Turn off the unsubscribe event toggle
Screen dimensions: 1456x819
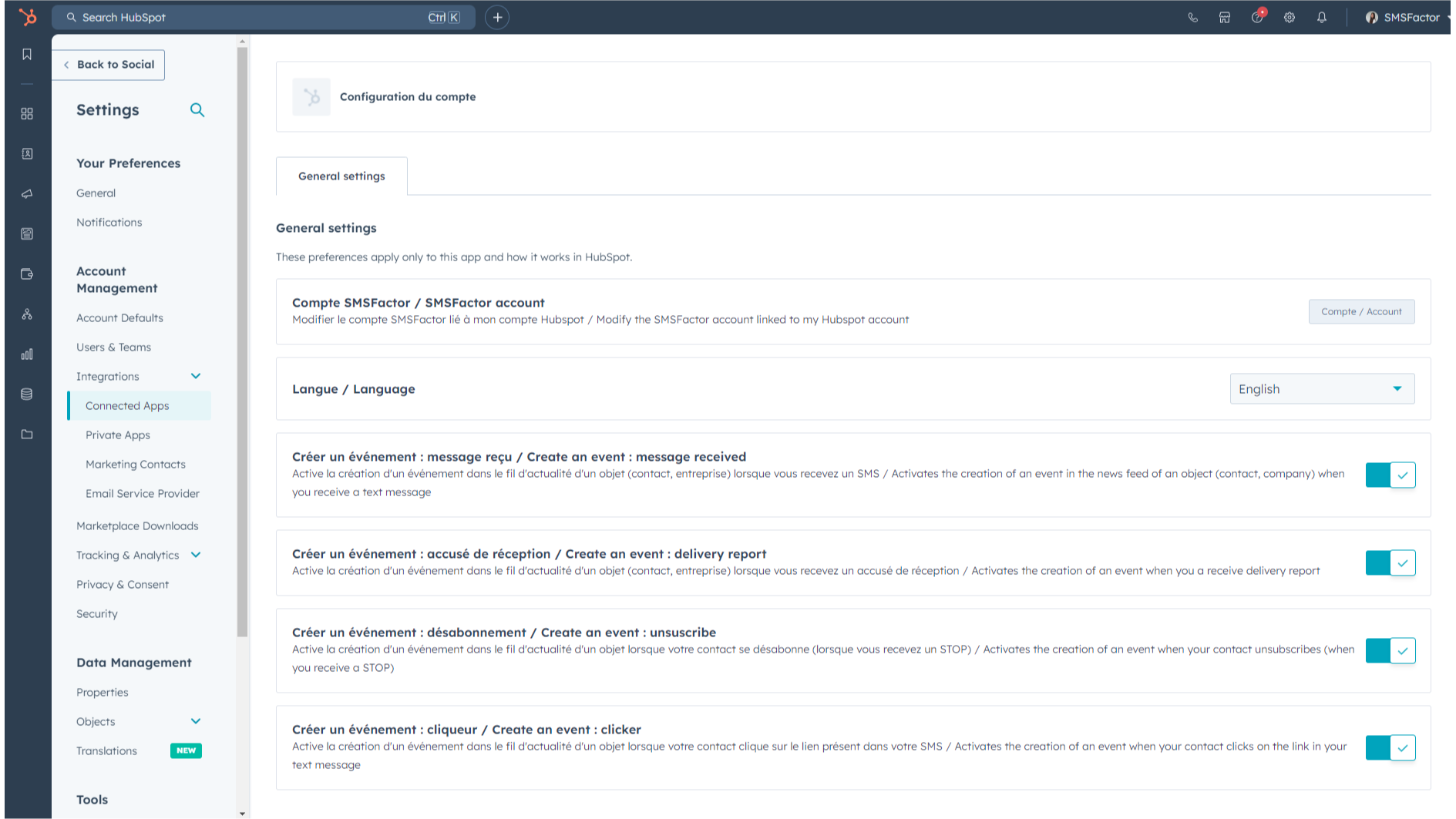[1390, 650]
